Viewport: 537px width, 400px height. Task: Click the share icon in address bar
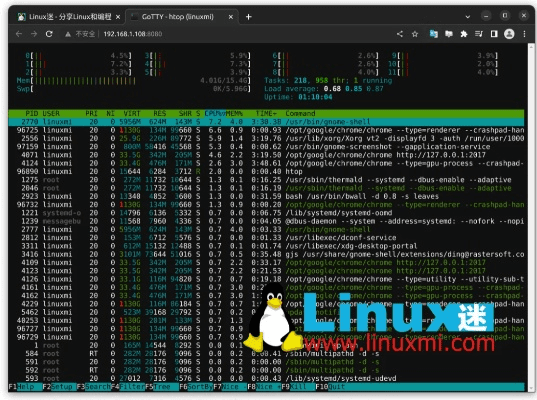coord(400,34)
